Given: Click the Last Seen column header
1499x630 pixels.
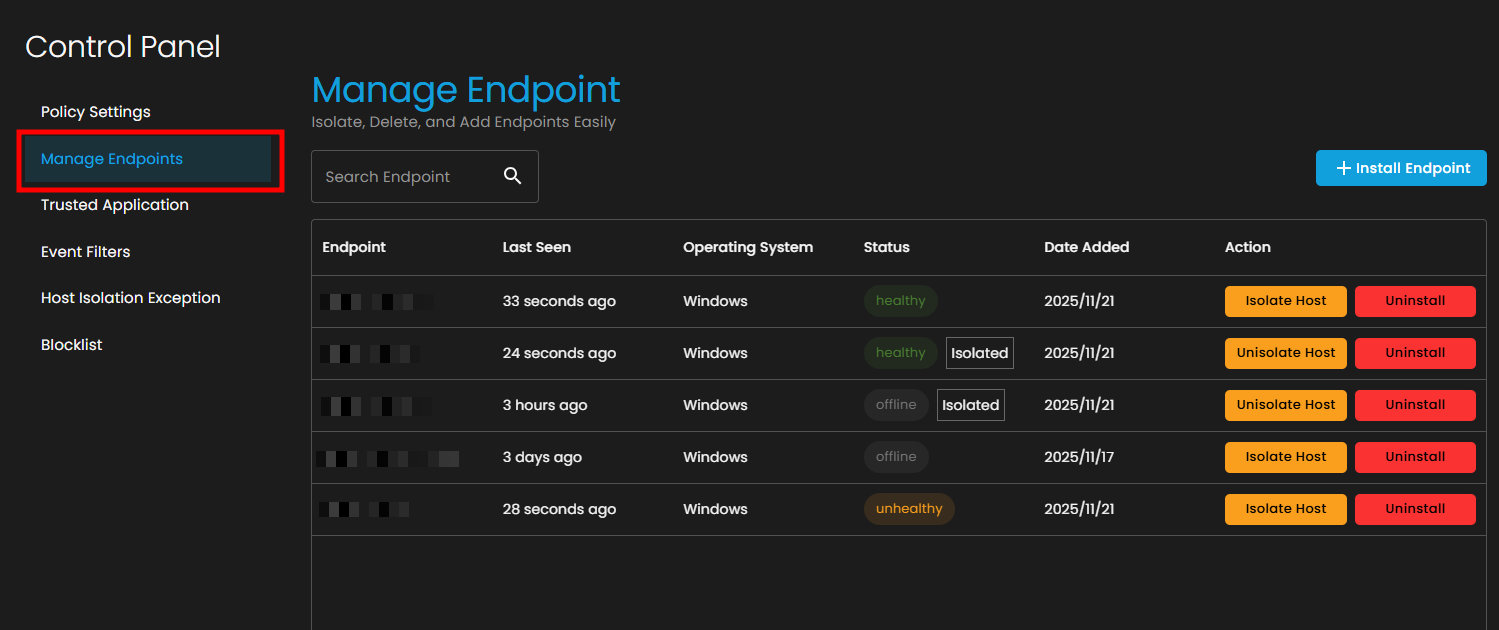Looking at the screenshot, I should click(x=537, y=247).
